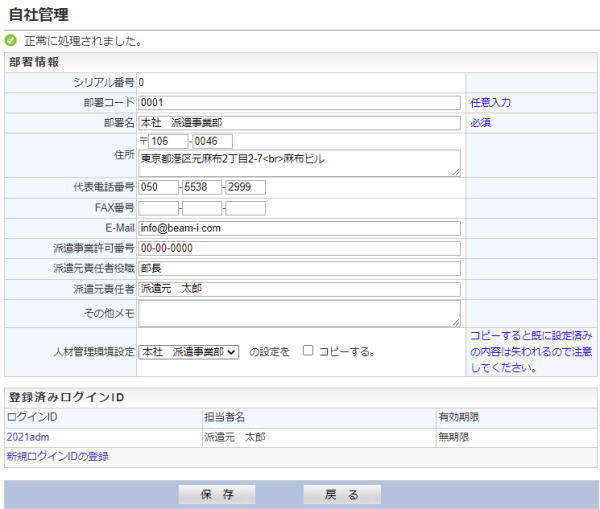Click the 派遣事業許可番号 field

pos(299,248)
